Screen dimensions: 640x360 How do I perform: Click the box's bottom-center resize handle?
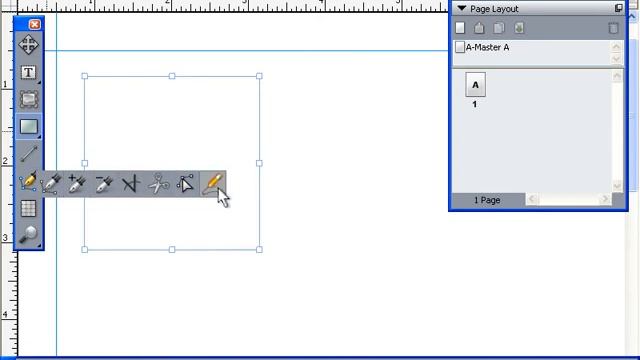[172, 250]
